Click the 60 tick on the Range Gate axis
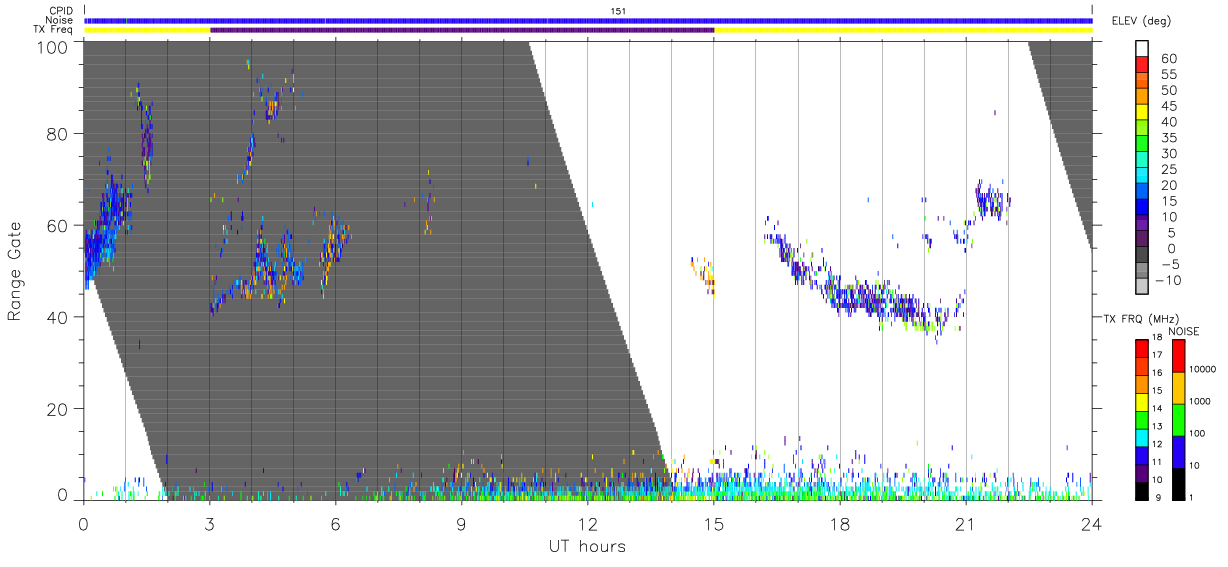This screenshot has width=1228, height=567. 58,226
